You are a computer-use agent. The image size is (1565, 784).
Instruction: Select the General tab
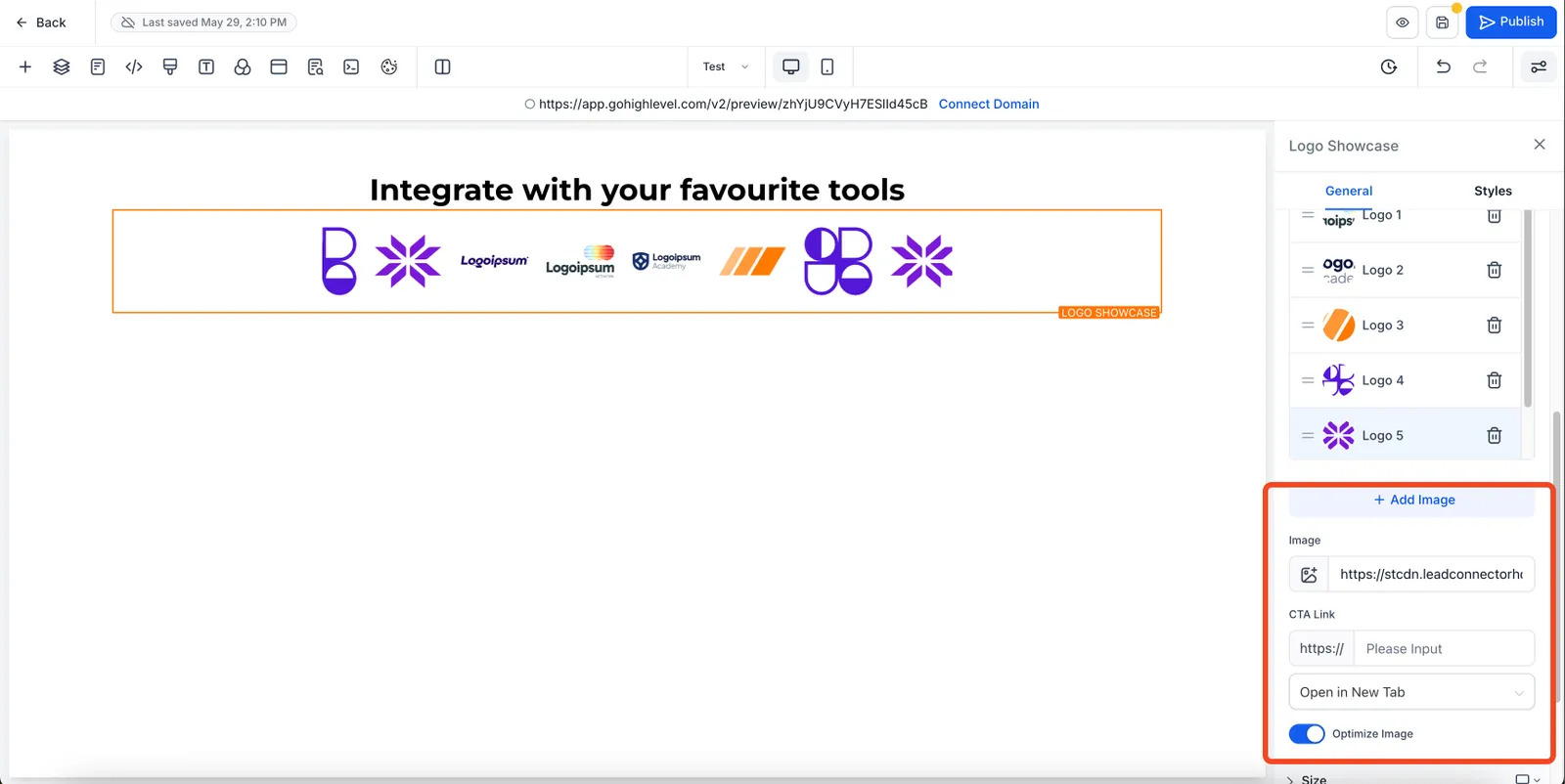click(x=1348, y=191)
